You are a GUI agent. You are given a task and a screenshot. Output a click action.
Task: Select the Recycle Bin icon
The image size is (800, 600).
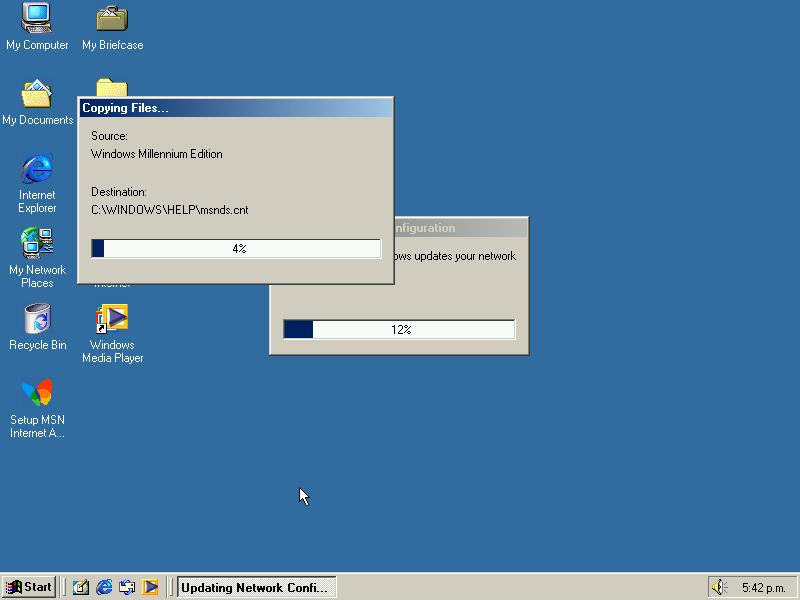pos(37,327)
